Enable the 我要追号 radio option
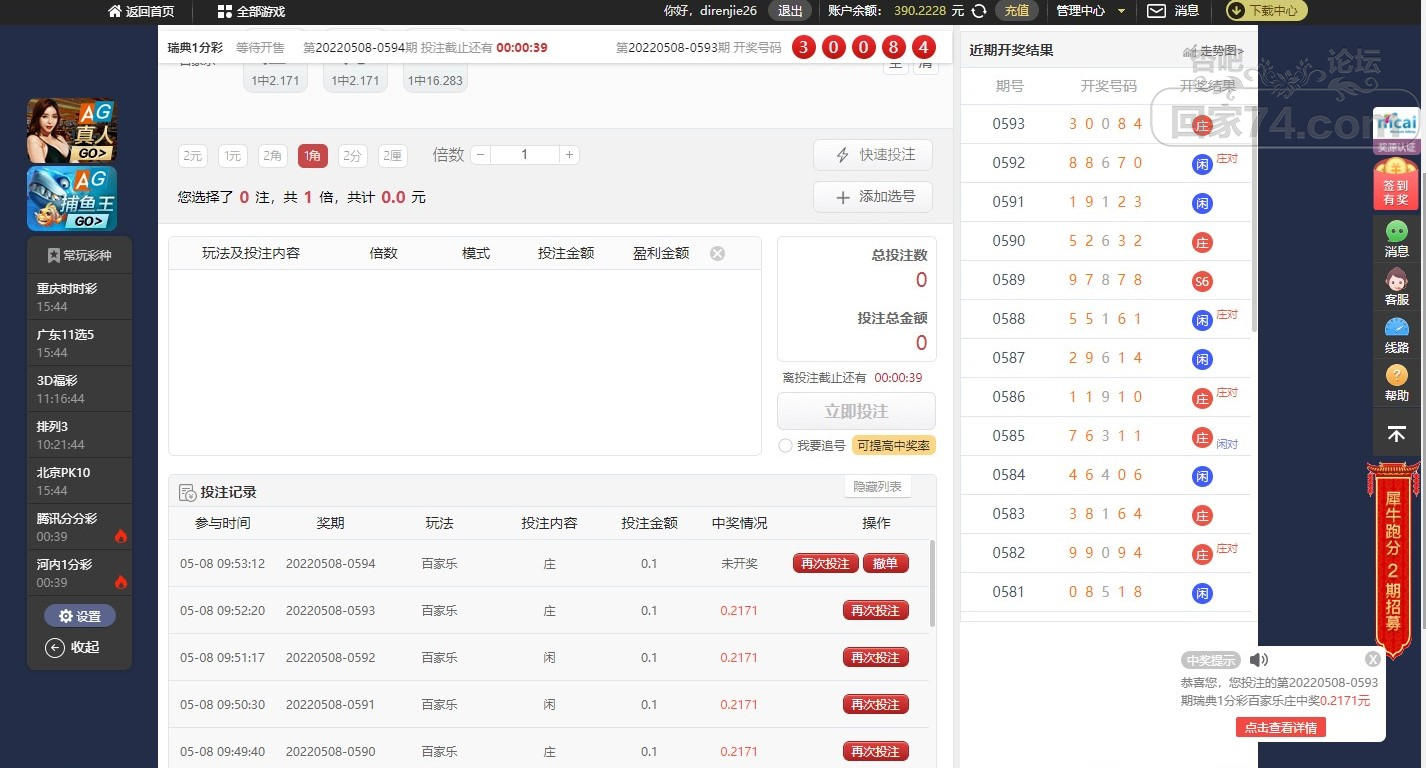 [x=786, y=446]
